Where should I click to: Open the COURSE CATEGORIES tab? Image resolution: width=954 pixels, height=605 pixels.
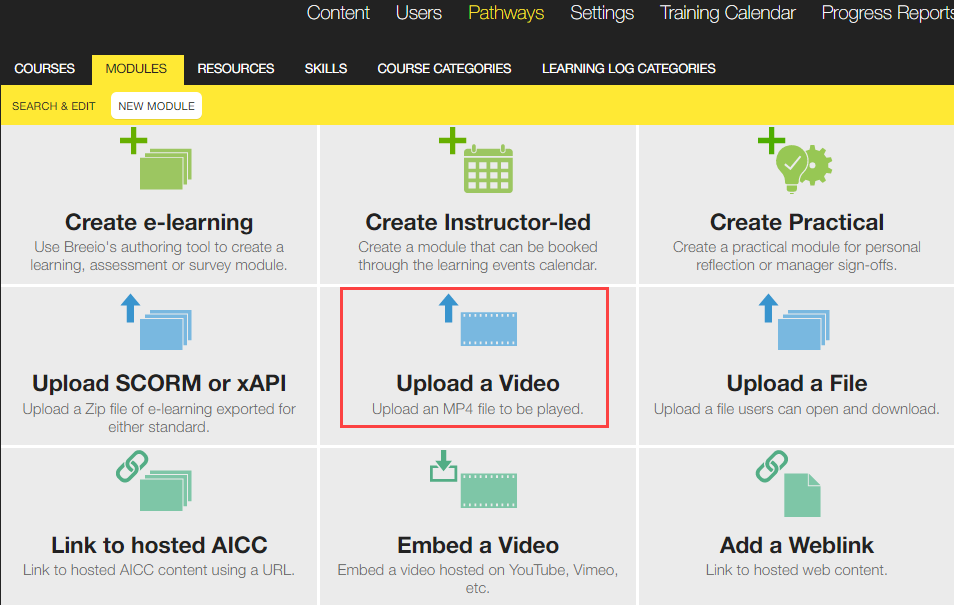point(444,69)
